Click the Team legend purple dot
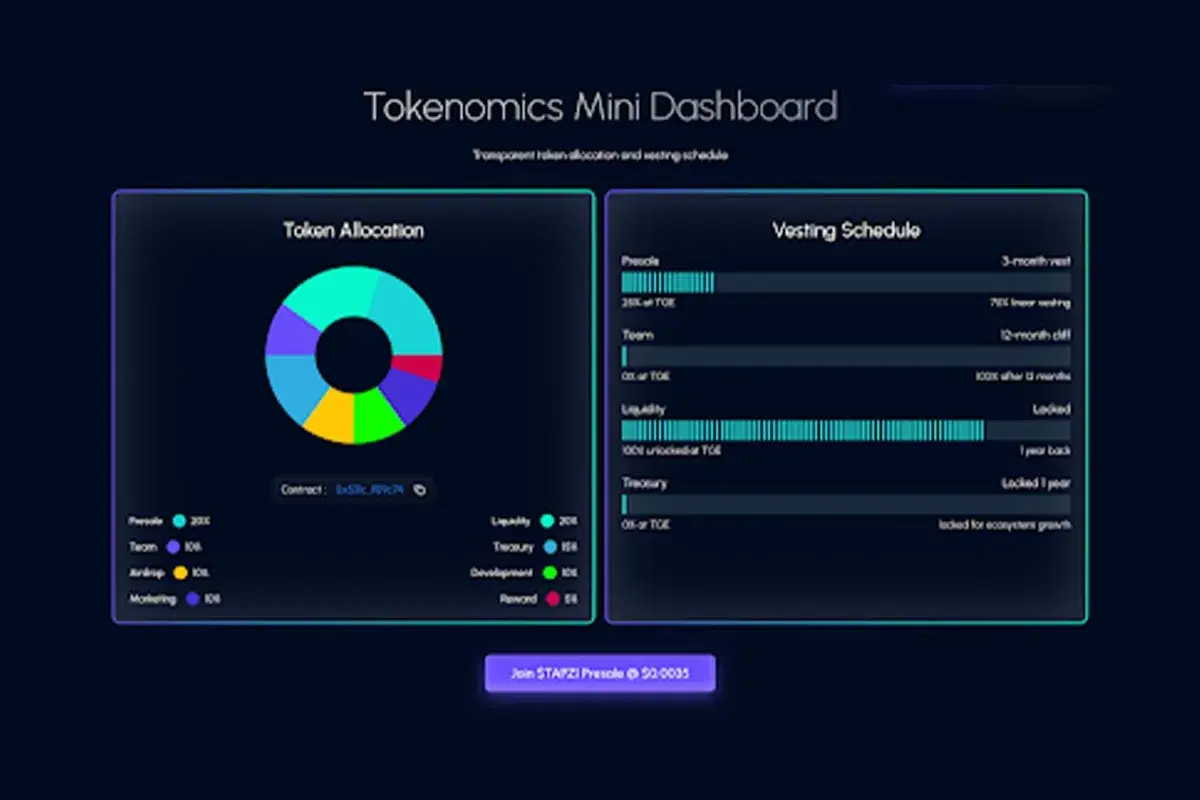The image size is (1200, 800). pos(173,547)
